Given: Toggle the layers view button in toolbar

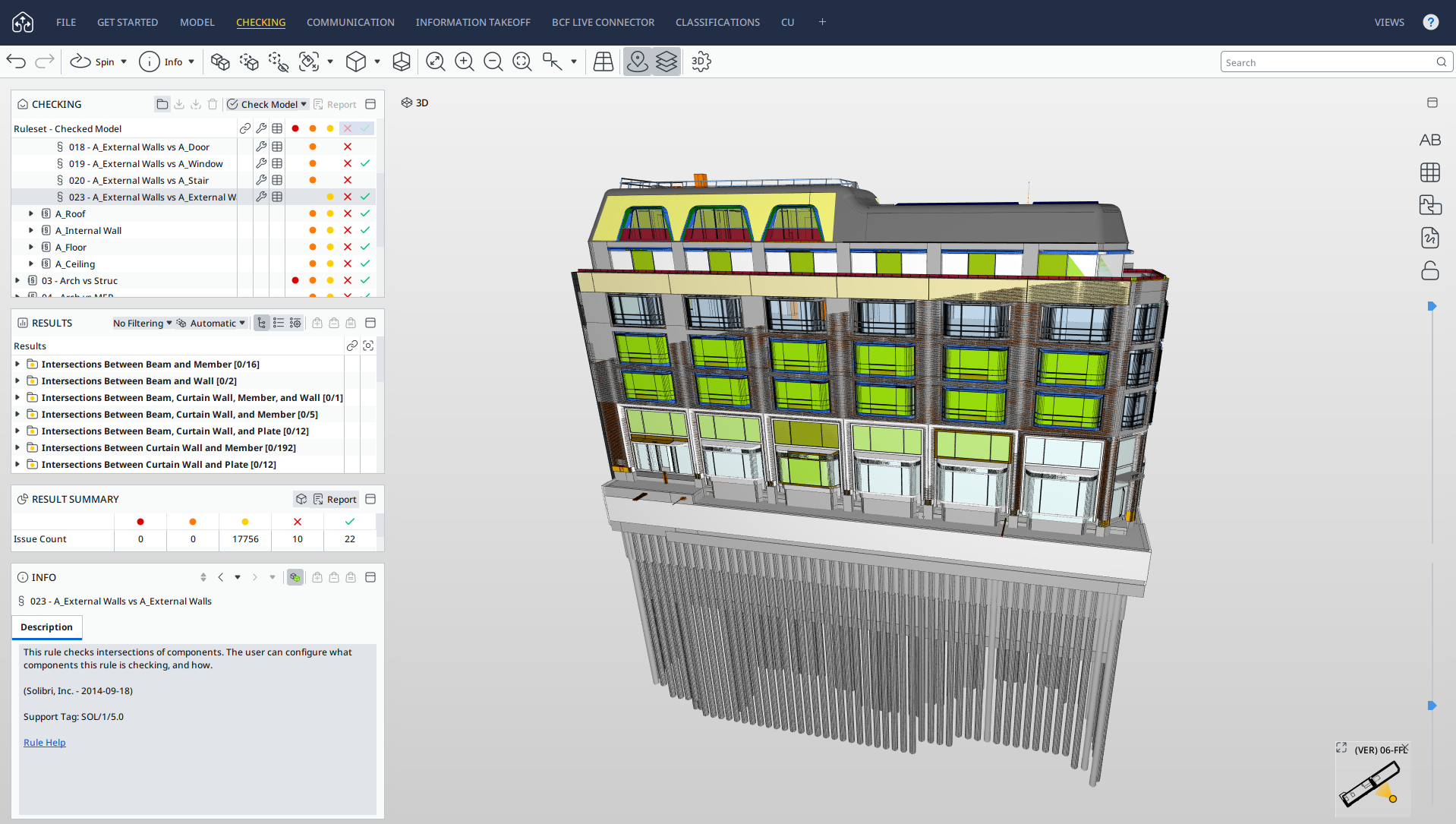Looking at the screenshot, I should (x=666, y=62).
